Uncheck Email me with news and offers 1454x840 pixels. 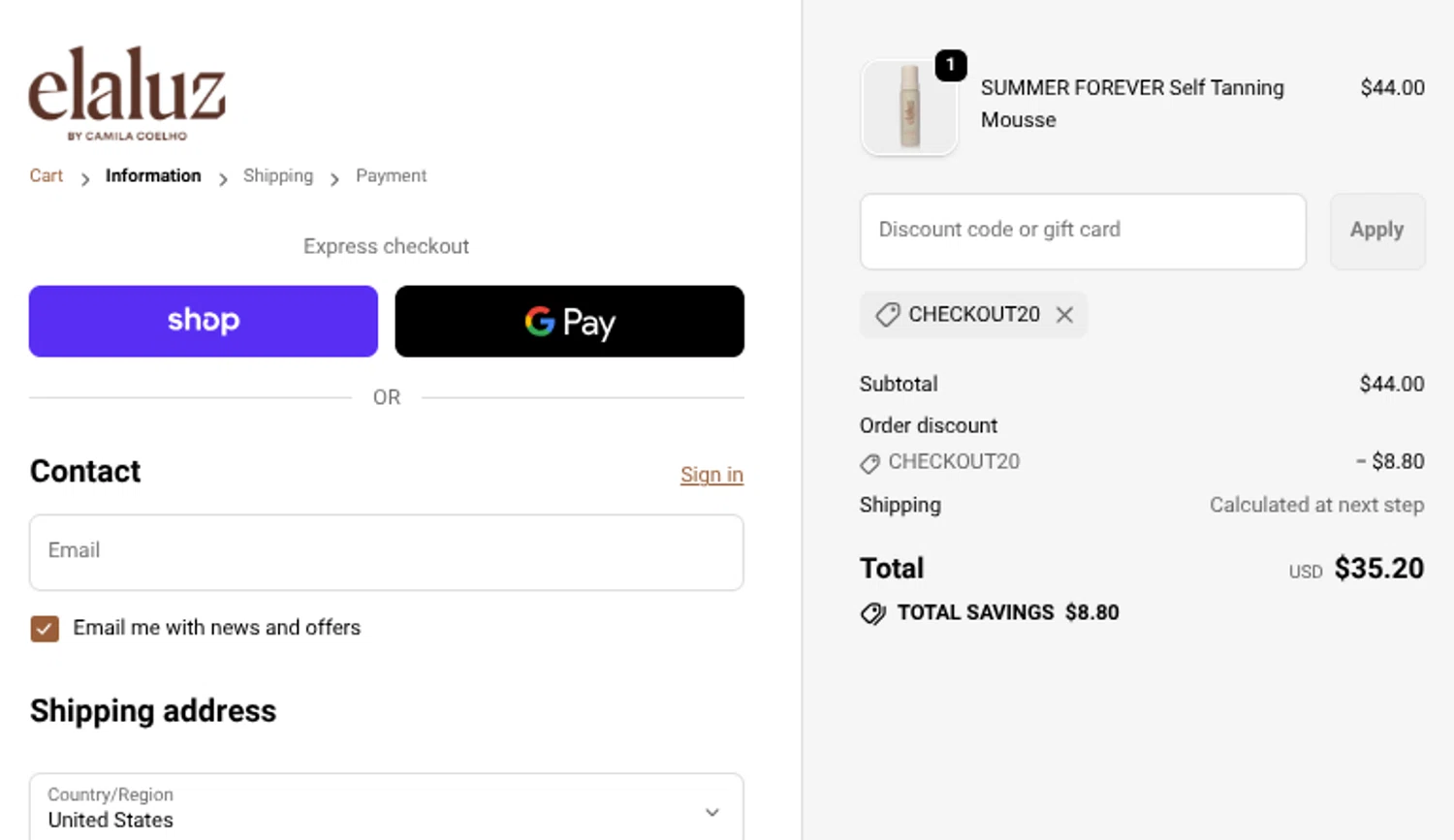[x=45, y=629]
